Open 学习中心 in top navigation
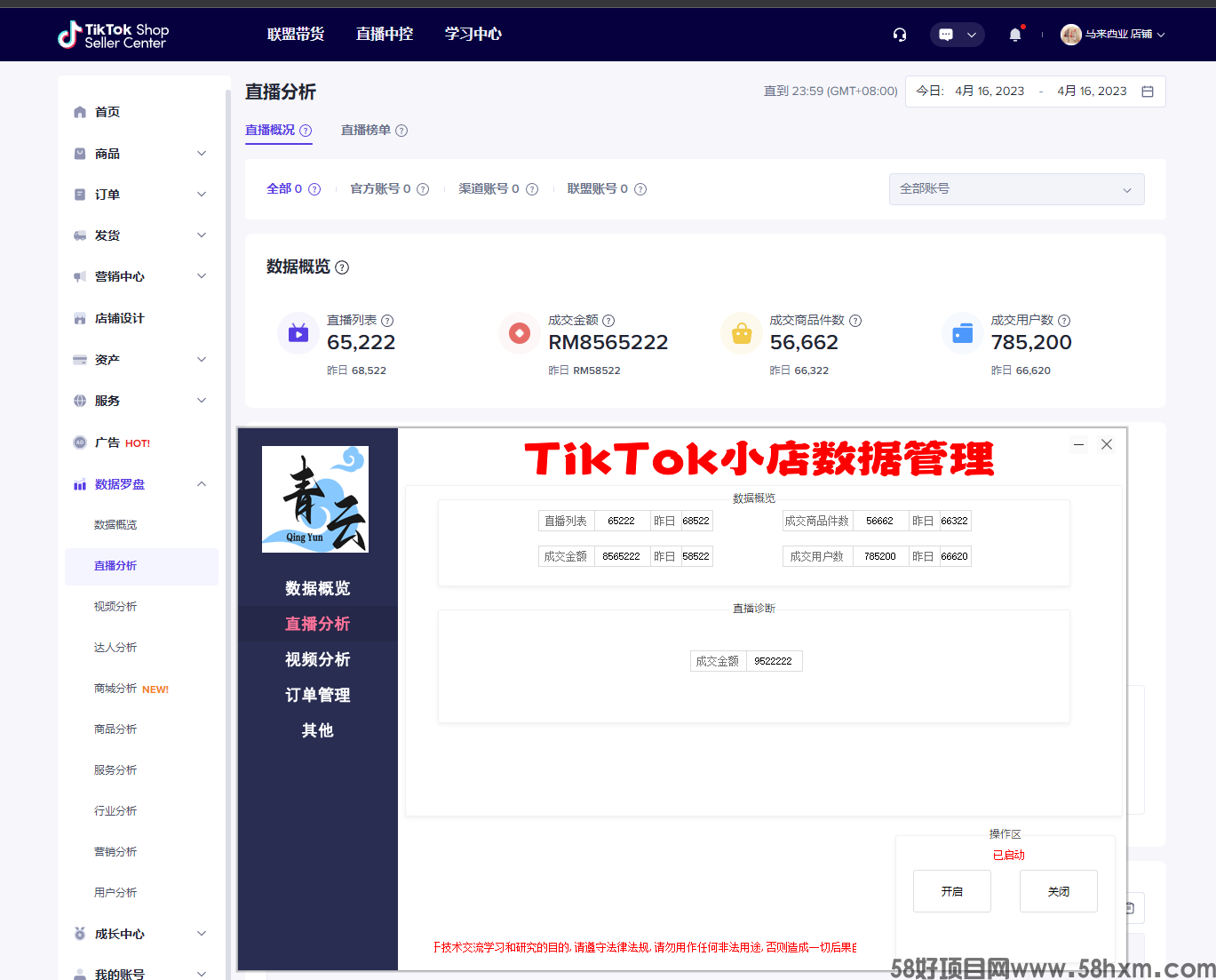Screen dimensions: 1216x980 tap(473, 34)
